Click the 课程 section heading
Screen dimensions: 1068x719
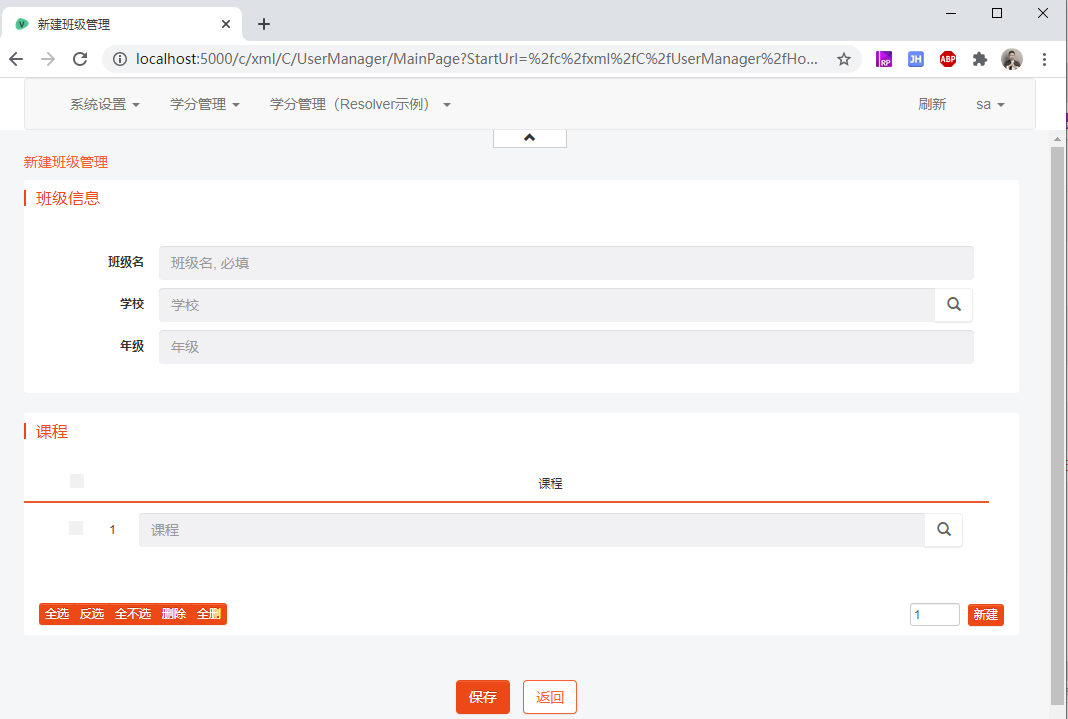(x=52, y=431)
